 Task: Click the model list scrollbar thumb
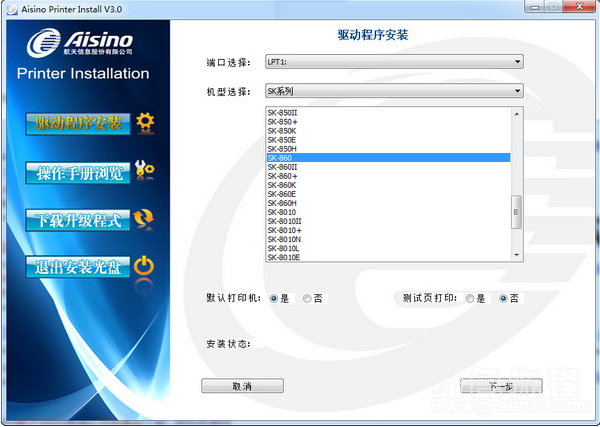[517, 212]
